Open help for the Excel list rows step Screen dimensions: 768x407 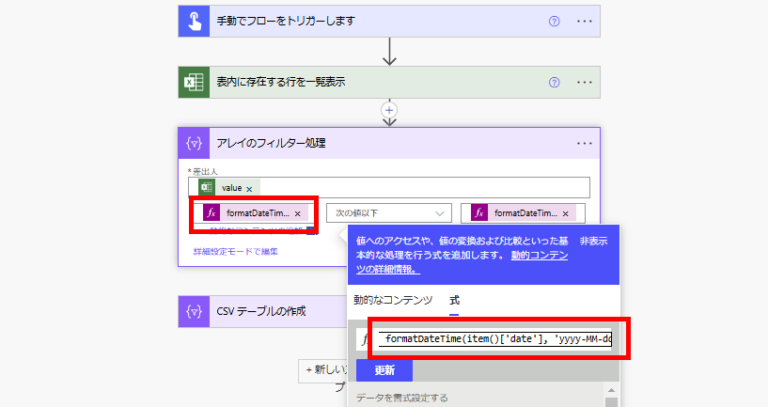click(554, 82)
